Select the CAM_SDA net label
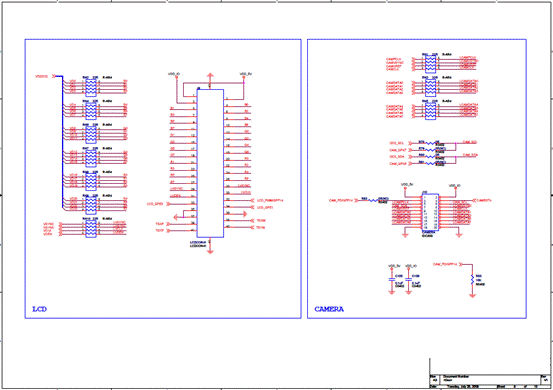 coord(470,155)
